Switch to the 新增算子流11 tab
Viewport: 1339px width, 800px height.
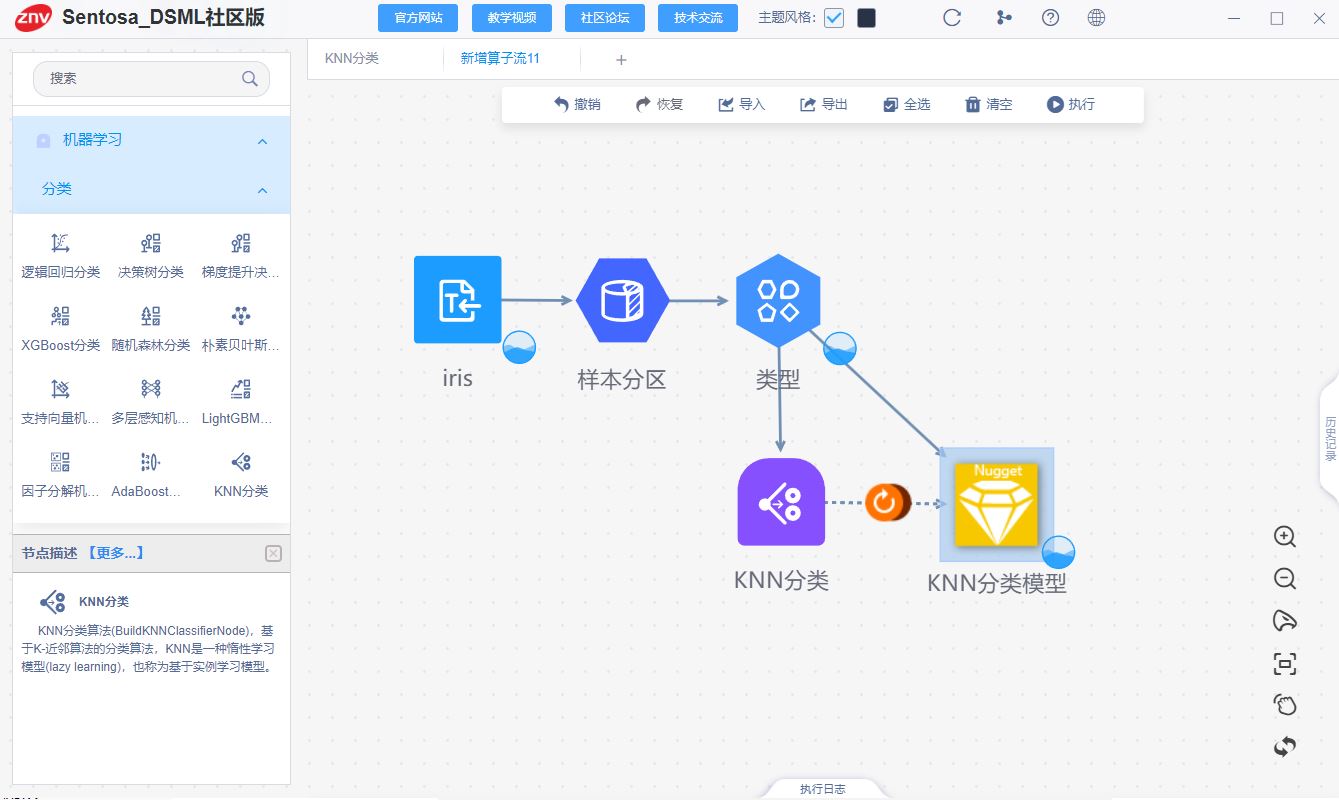(500, 58)
